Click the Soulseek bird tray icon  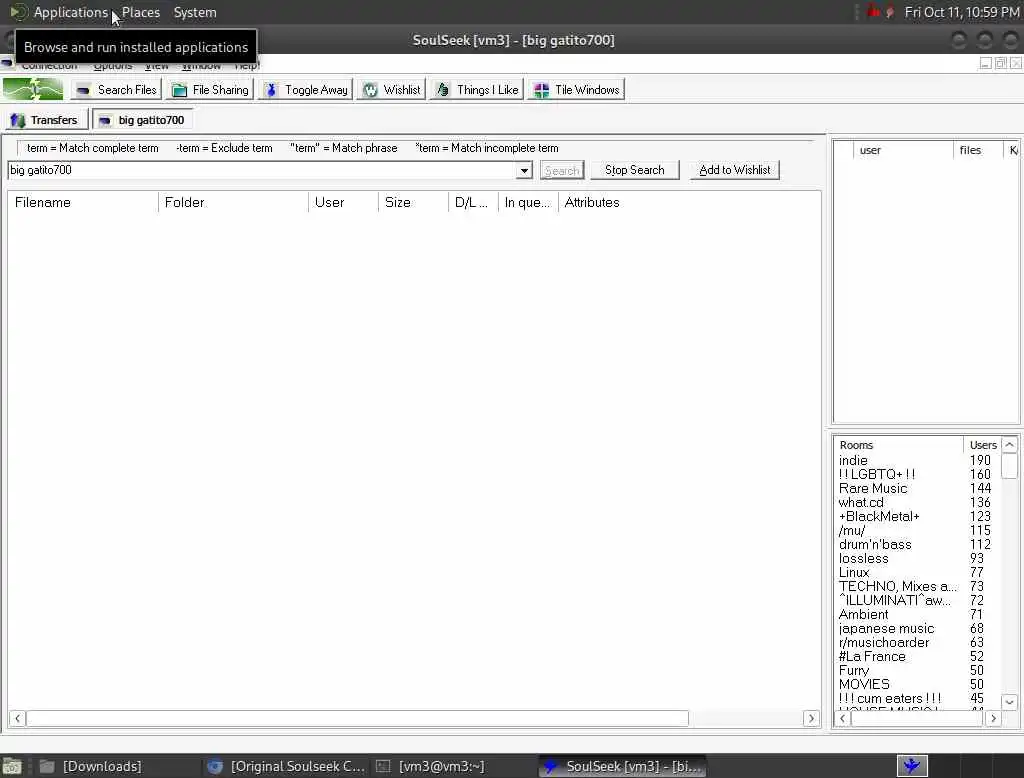(x=912, y=766)
